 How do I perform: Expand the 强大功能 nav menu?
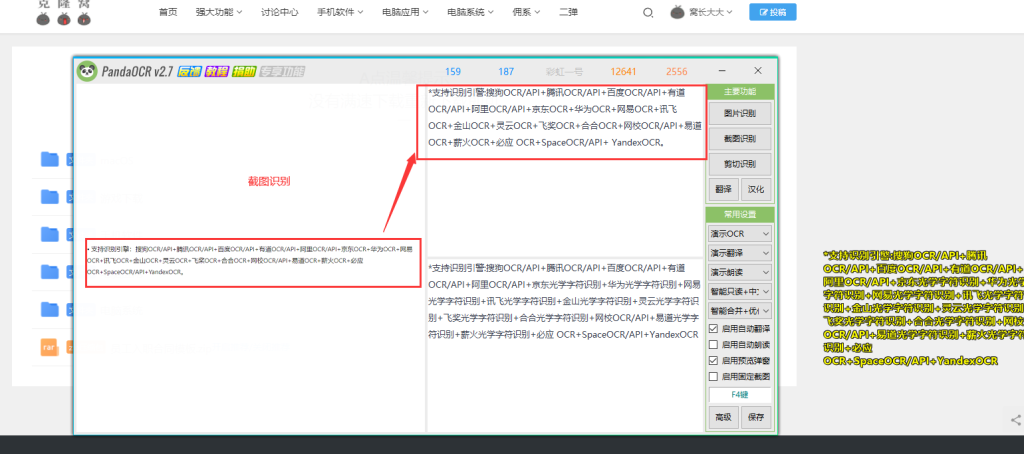(219, 12)
